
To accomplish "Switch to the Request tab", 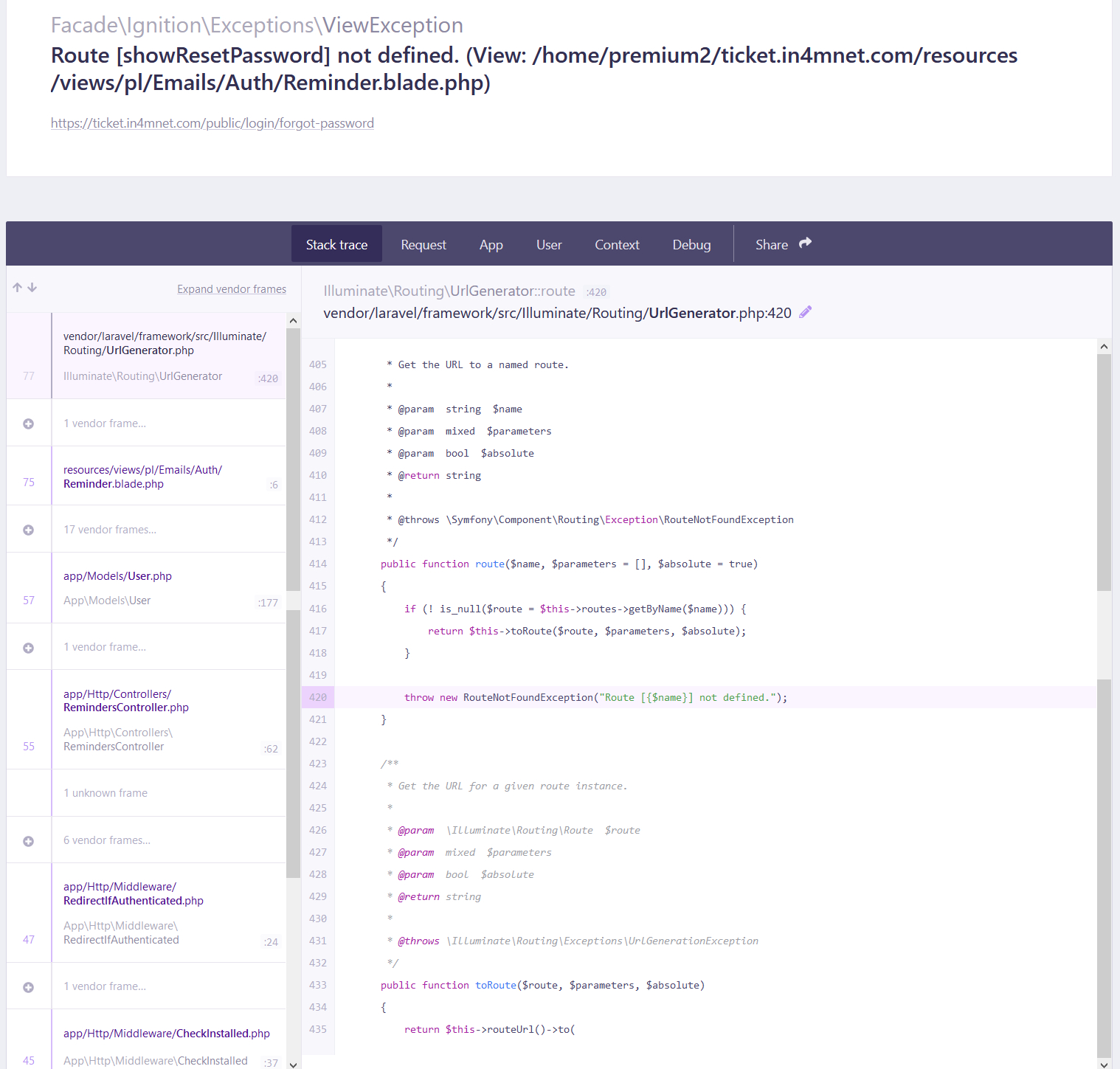I will pos(424,244).
